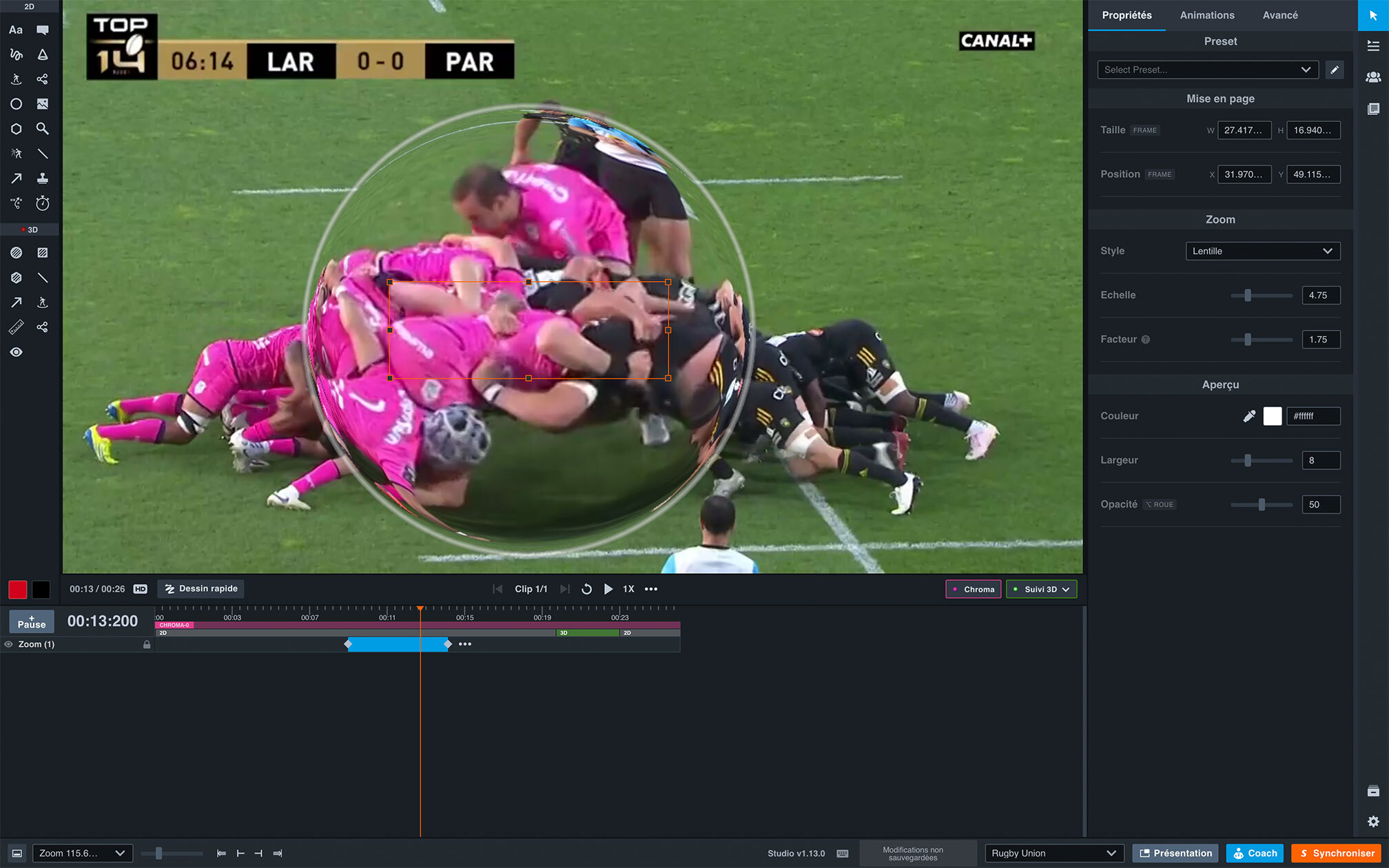The width and height of the screenshot is (1389, 868).
Task: Open the Select Preset dropdown
Action: (1207, 70)
